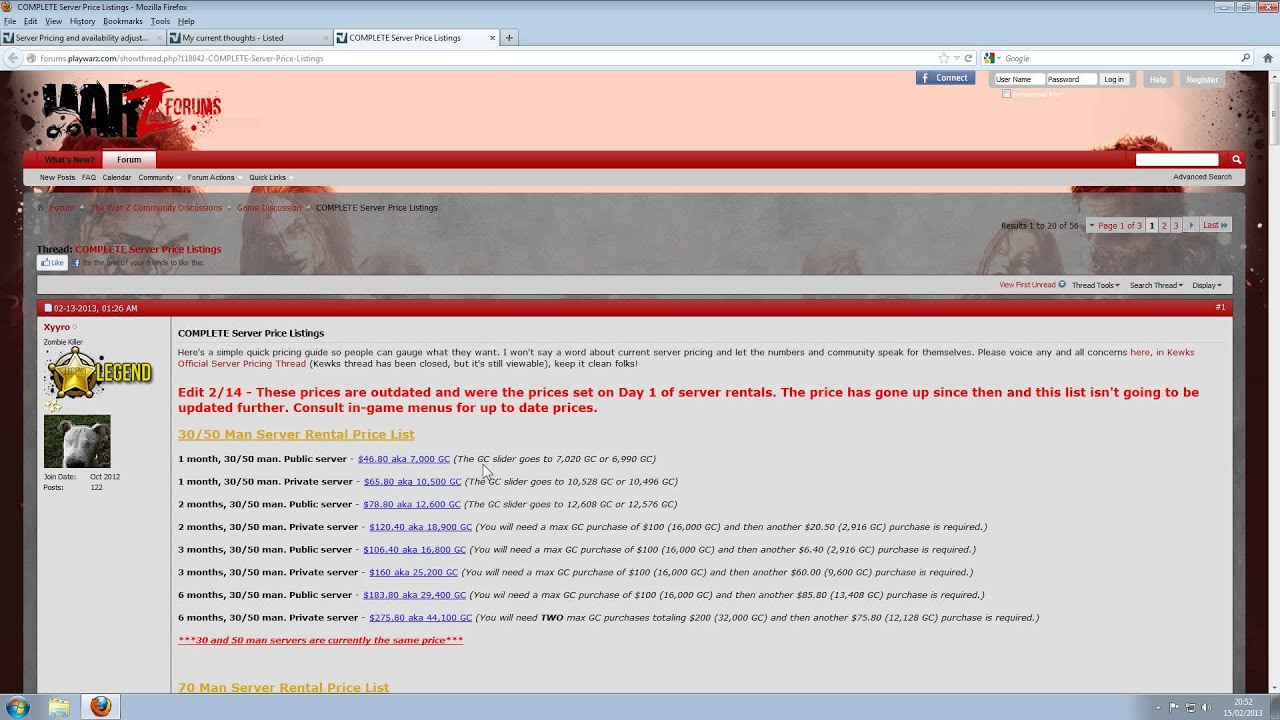Click the War Z Forums logo

click(132, 110)
